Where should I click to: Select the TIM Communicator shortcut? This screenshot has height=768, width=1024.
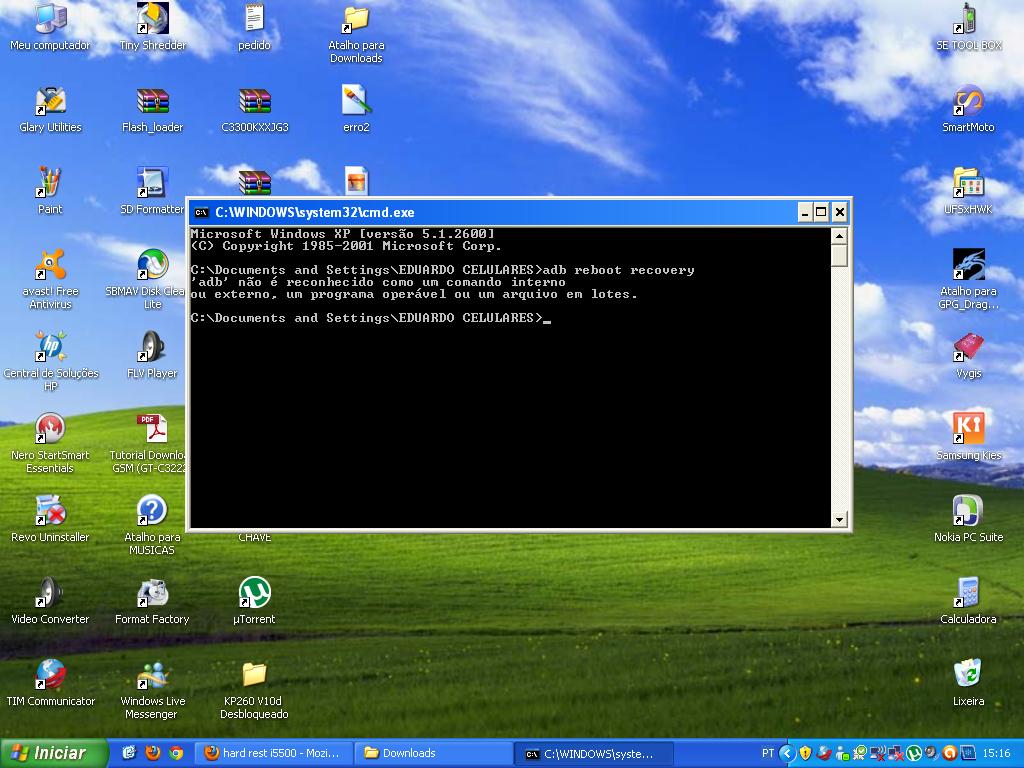coord(50,682)
